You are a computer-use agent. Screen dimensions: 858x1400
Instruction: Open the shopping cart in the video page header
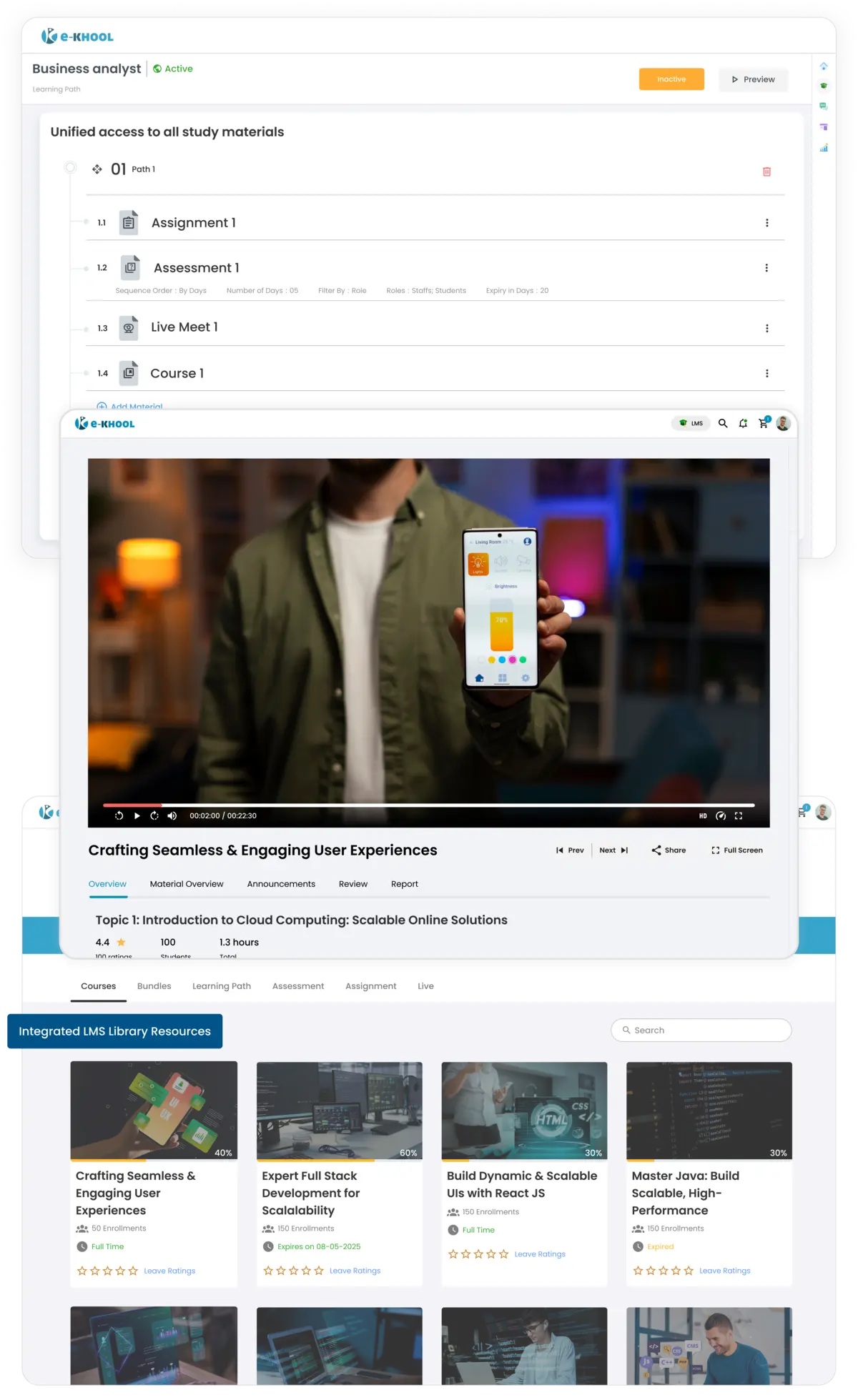click(764, 422)
